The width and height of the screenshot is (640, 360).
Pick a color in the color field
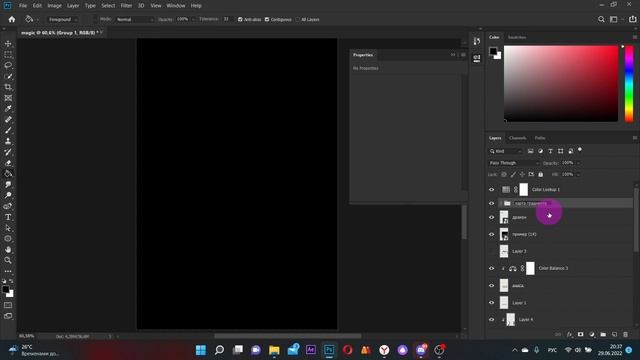pos(561,83)
